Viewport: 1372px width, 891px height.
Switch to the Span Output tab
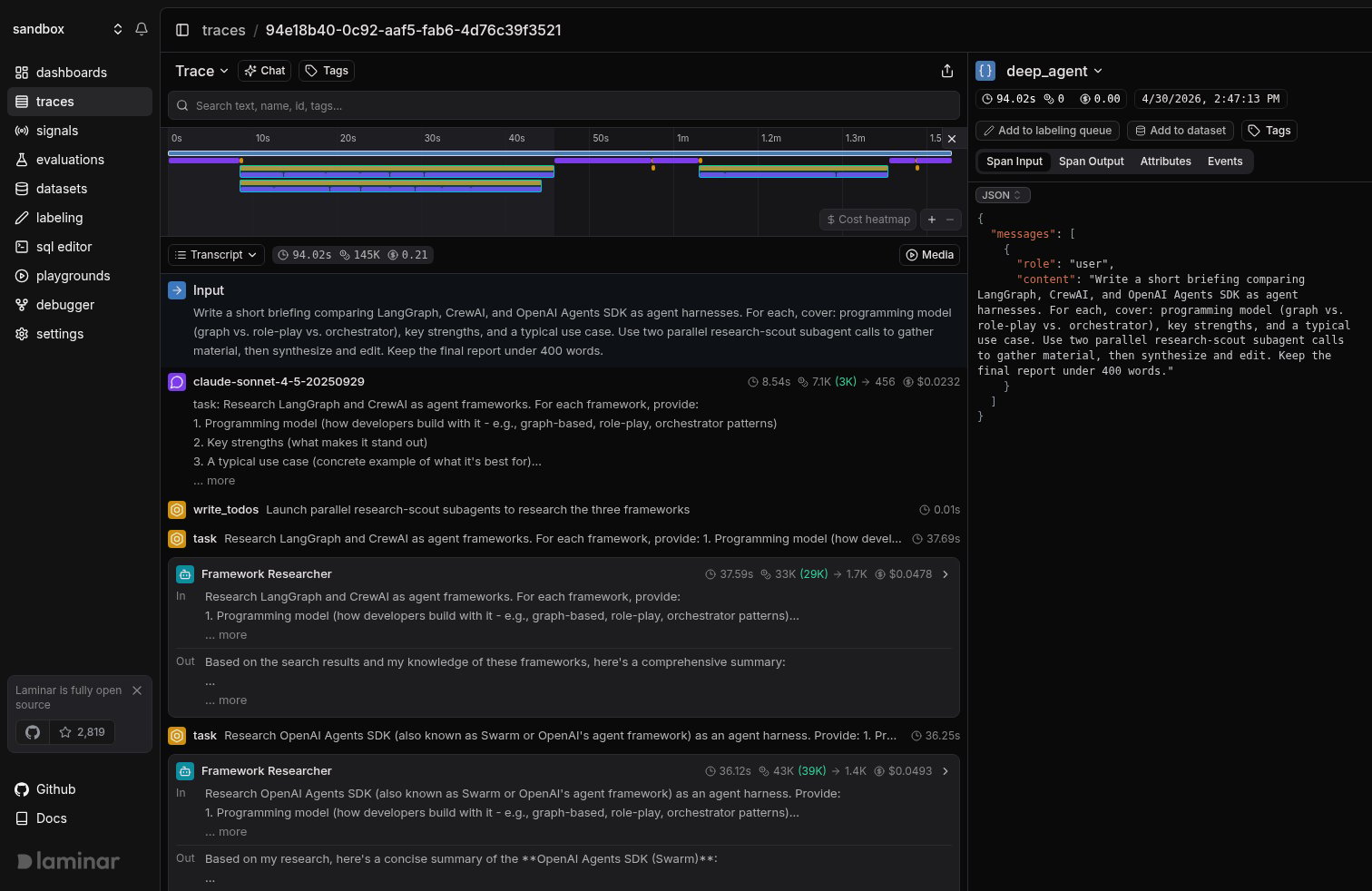coord(1092,162)
